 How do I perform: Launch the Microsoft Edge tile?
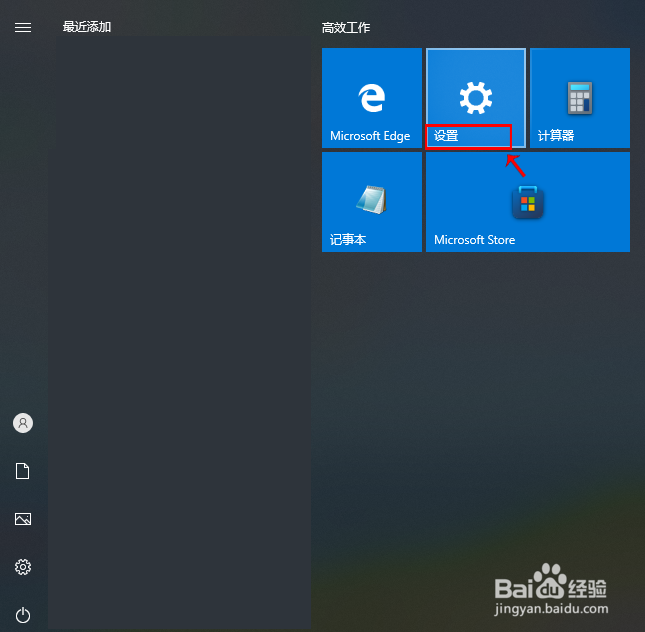372,98
